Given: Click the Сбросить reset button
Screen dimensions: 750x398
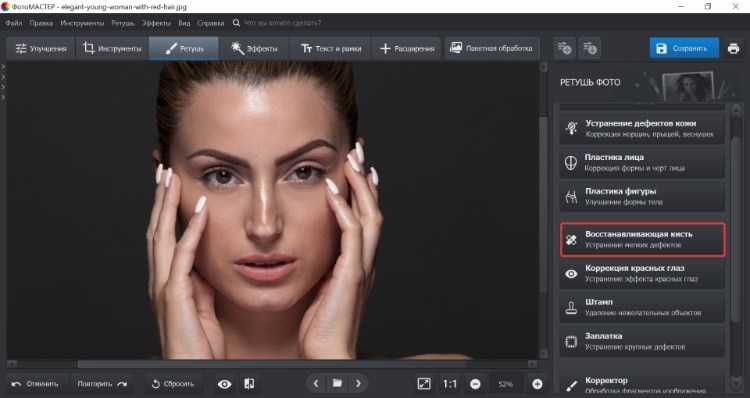Looking at the screenshot, I should point(173,384).
